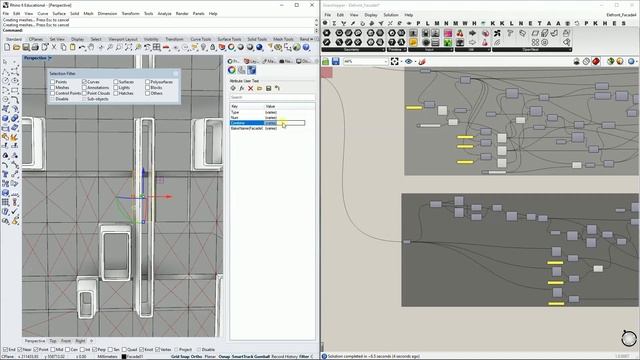Image resolution: width=640 pixels, height=360 pixels.
Task: Click SmartTrack in Rhino status bar
Action: coord(241,356)
